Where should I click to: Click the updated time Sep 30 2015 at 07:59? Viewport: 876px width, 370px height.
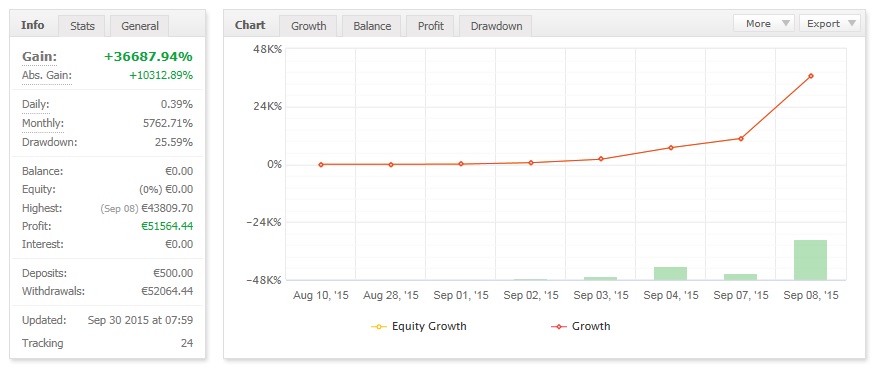[x=140, y=321]
